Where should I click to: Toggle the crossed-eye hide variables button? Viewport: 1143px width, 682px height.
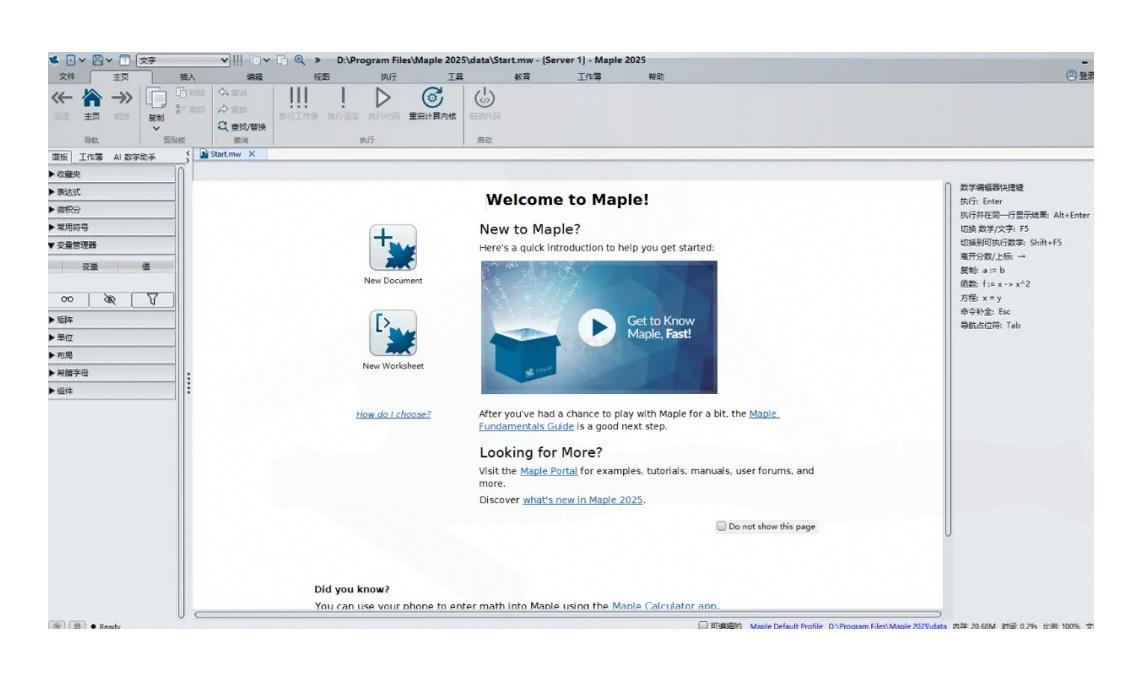point(109,299)
